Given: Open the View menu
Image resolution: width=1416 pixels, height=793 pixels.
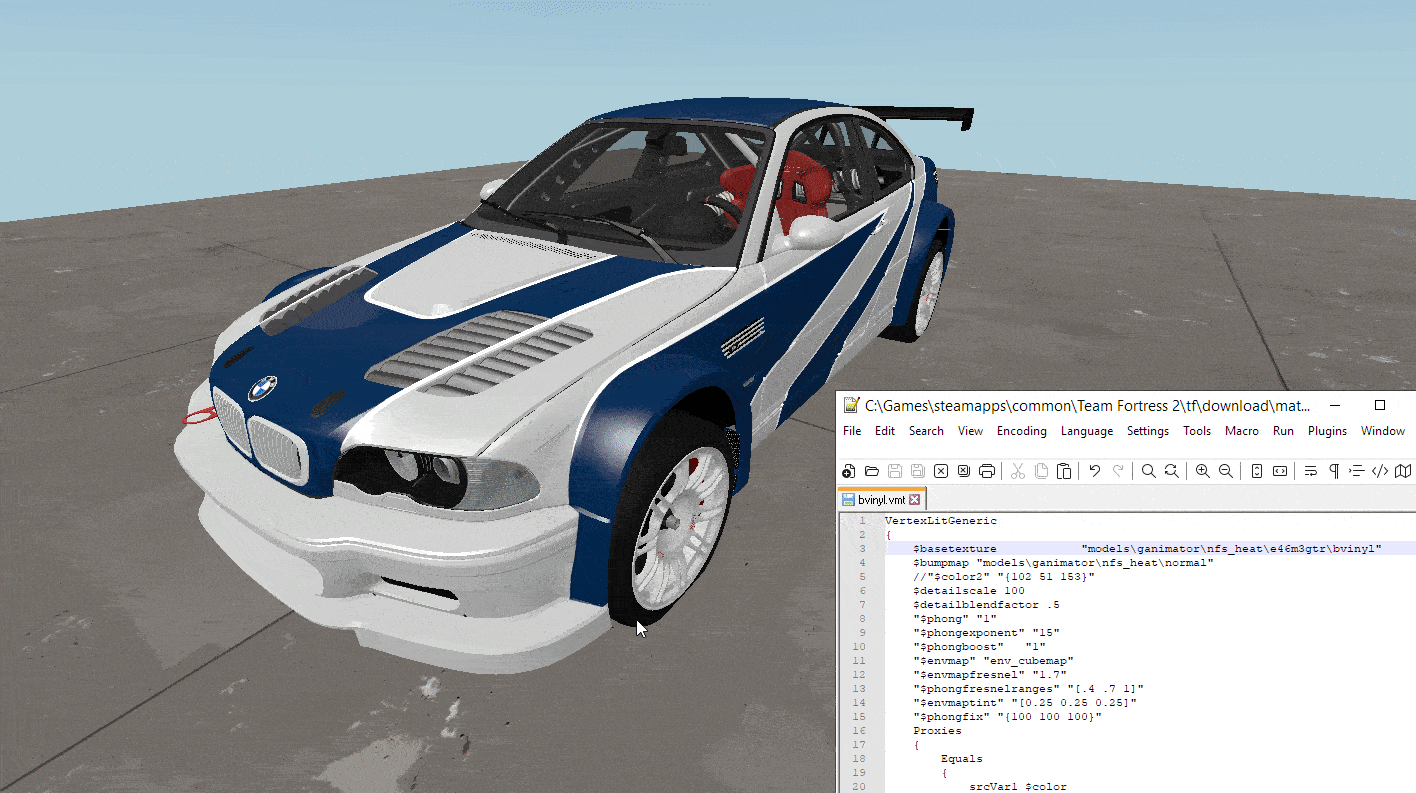Looking at the screenshot, I should (971, 431).
